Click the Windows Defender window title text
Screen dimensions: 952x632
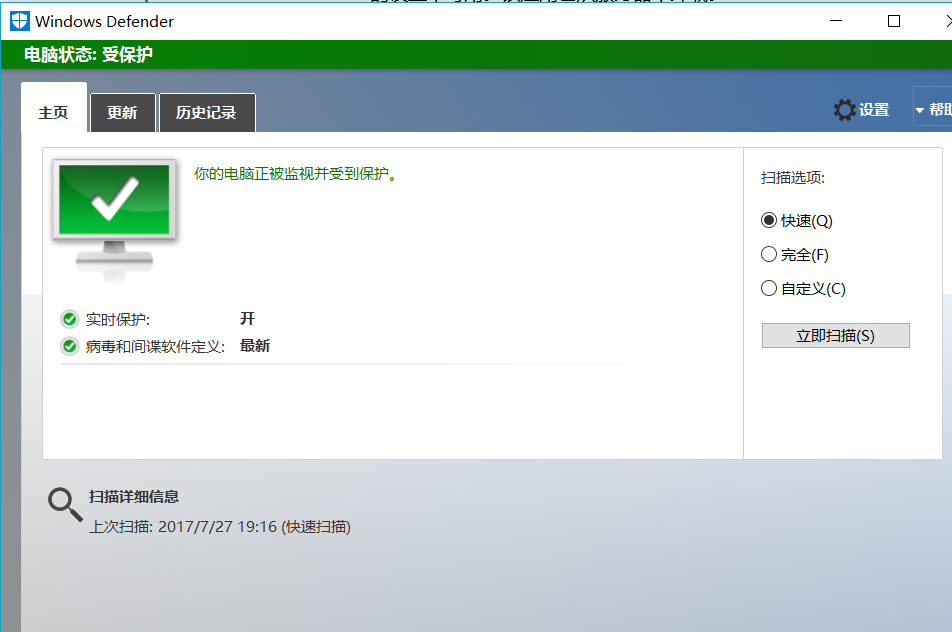point(104,21)
